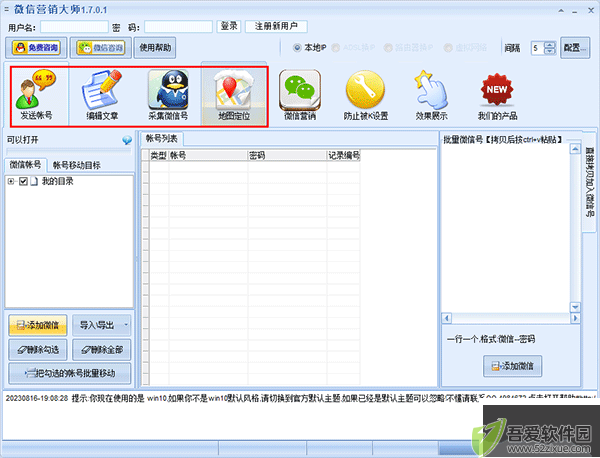Switch to the 帐号列表 tab
Viewport: 600px width, 458px height.
click(x=162, y=139)
